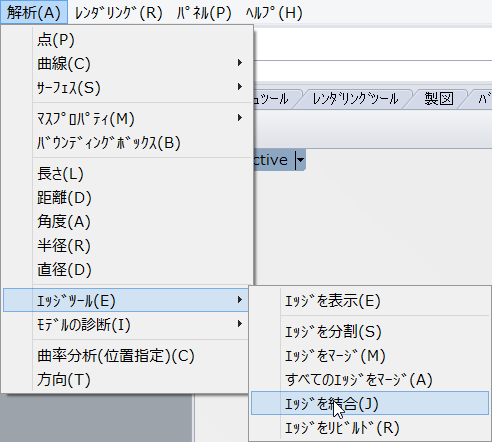The width and height of the screenshot is (492, 442).
Task: Open the レンダリング(R) menu
Action: [x=119, y=13]
